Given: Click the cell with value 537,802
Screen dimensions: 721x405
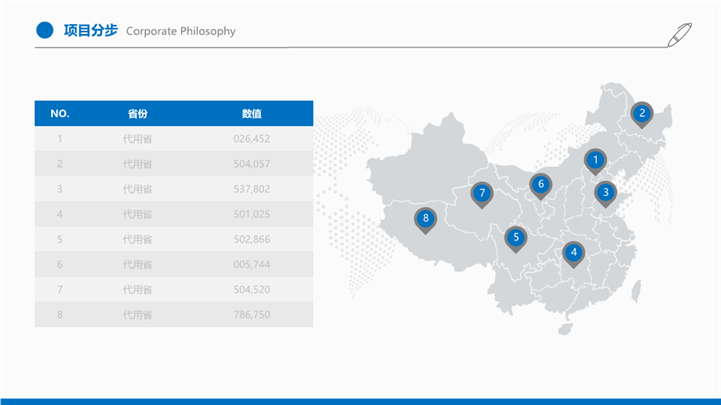Looking at the screenshot, I should point(252,189).
